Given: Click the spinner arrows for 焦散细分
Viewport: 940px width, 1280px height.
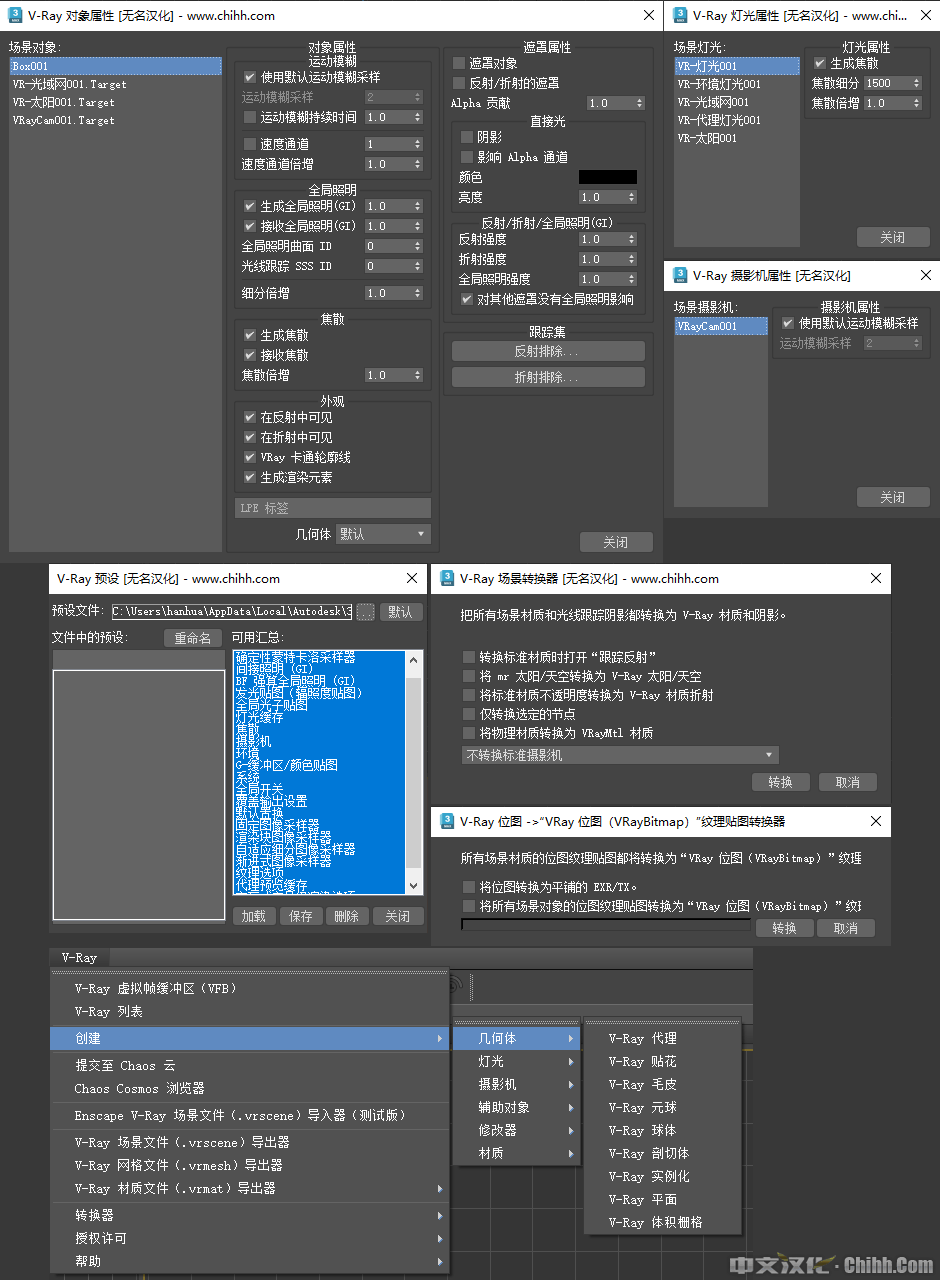Looking at the screenshot, I should [x=916, y=84].
